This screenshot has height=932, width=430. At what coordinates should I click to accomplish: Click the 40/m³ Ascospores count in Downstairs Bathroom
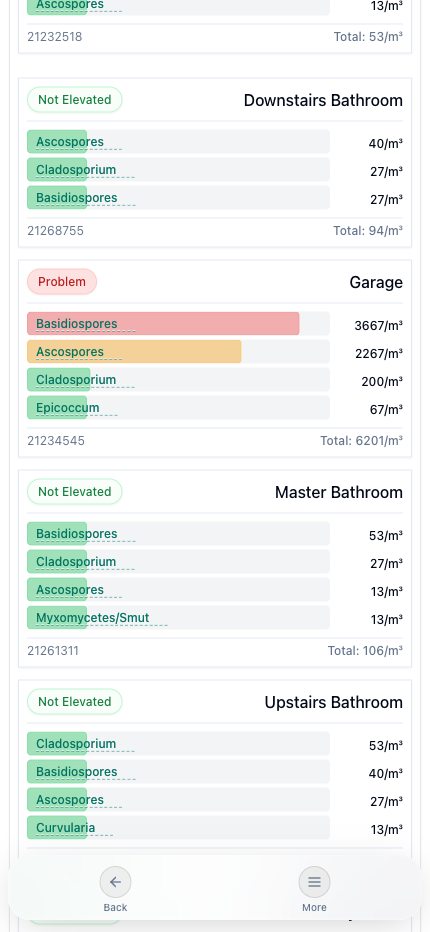[385, 144]
